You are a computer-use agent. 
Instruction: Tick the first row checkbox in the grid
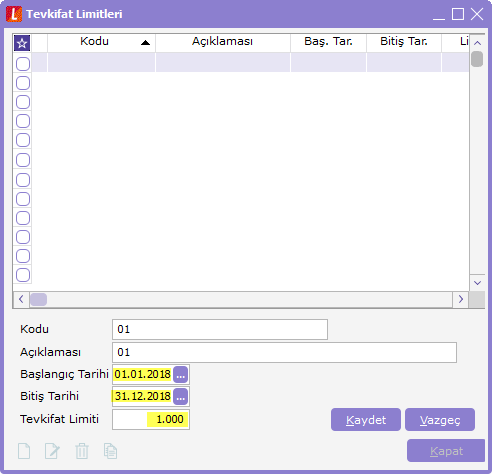pos(23,64)
